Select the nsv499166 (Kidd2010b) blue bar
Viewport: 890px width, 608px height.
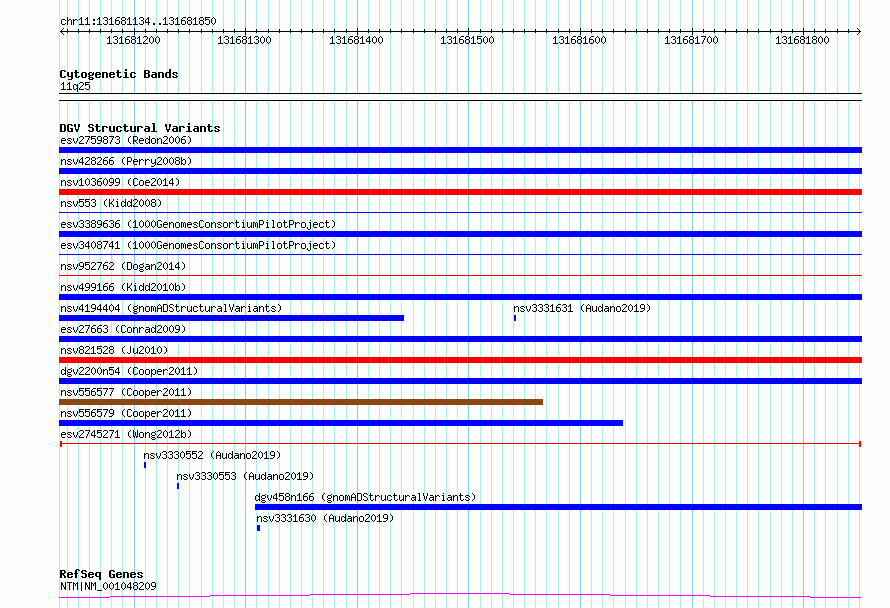[460, 297]
